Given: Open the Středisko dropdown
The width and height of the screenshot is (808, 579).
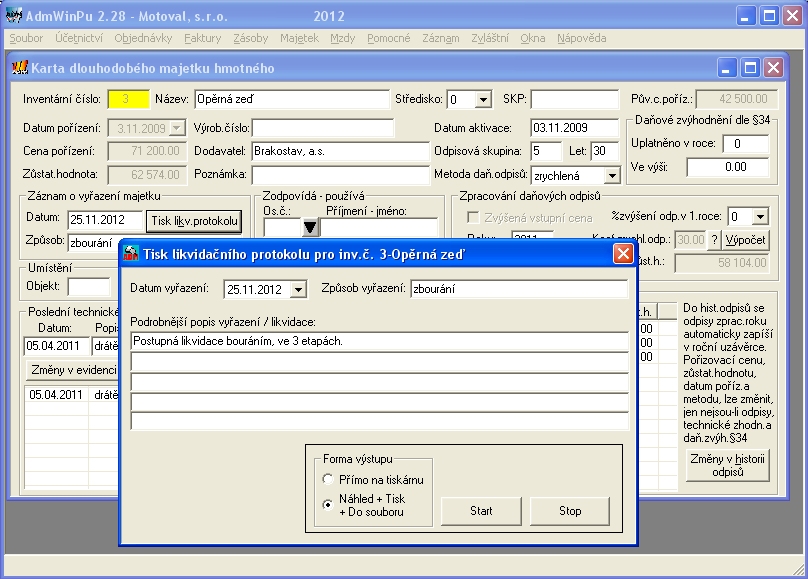Looking at the screenshot, I should click(x=483, y=99).
